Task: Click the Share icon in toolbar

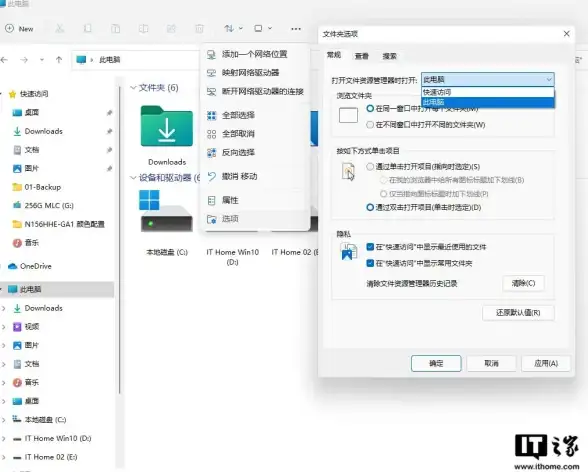Action: tap(171, 28)
